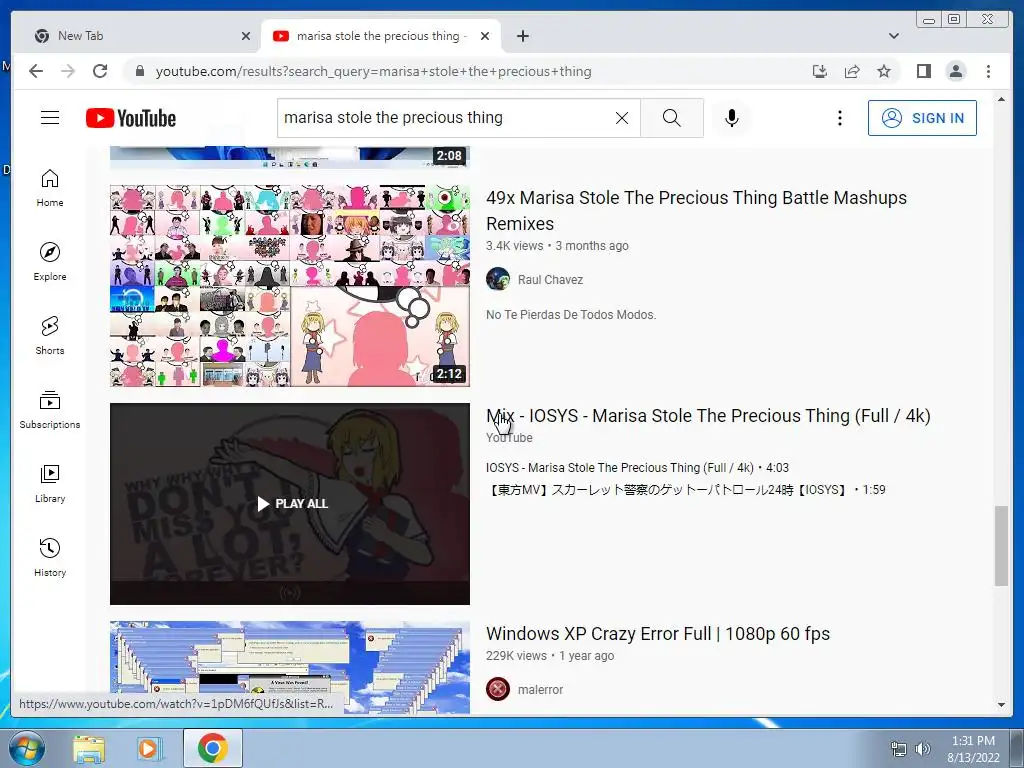The image size is (1024, 768).
Task: Close the marisa stole the precious thing tab
Action: 485,36
